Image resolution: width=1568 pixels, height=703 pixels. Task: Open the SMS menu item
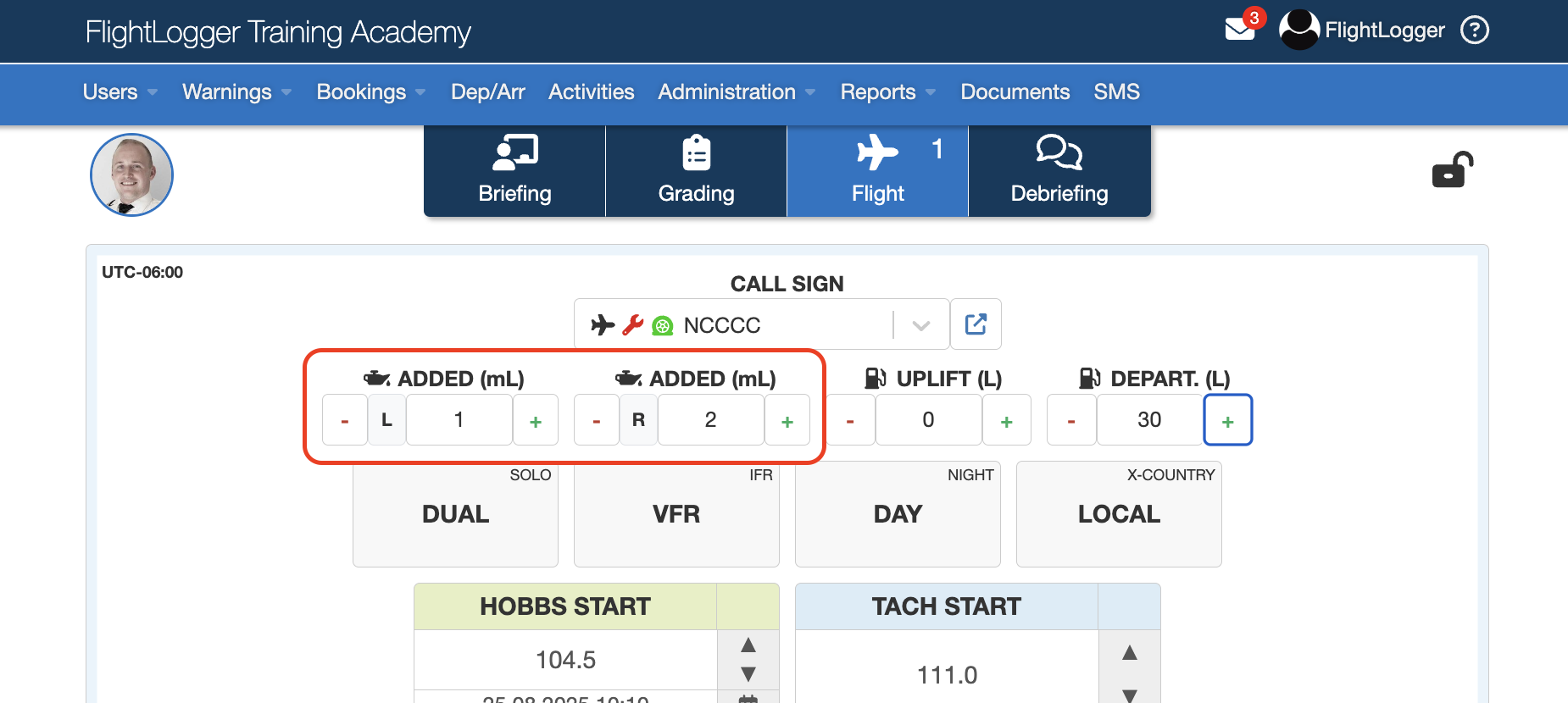click(1116, 91)
